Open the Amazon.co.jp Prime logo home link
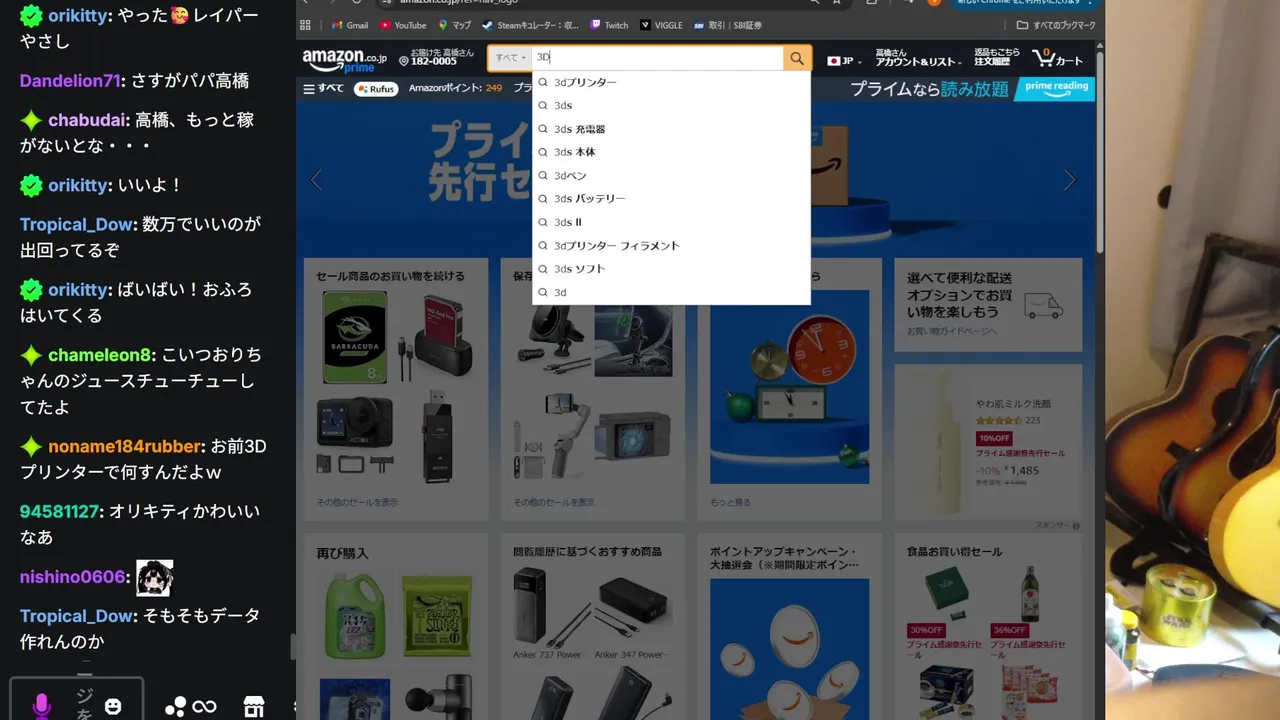Viewport: 1280px width, 720px height. pyautogui.click(x=345, y=60)
